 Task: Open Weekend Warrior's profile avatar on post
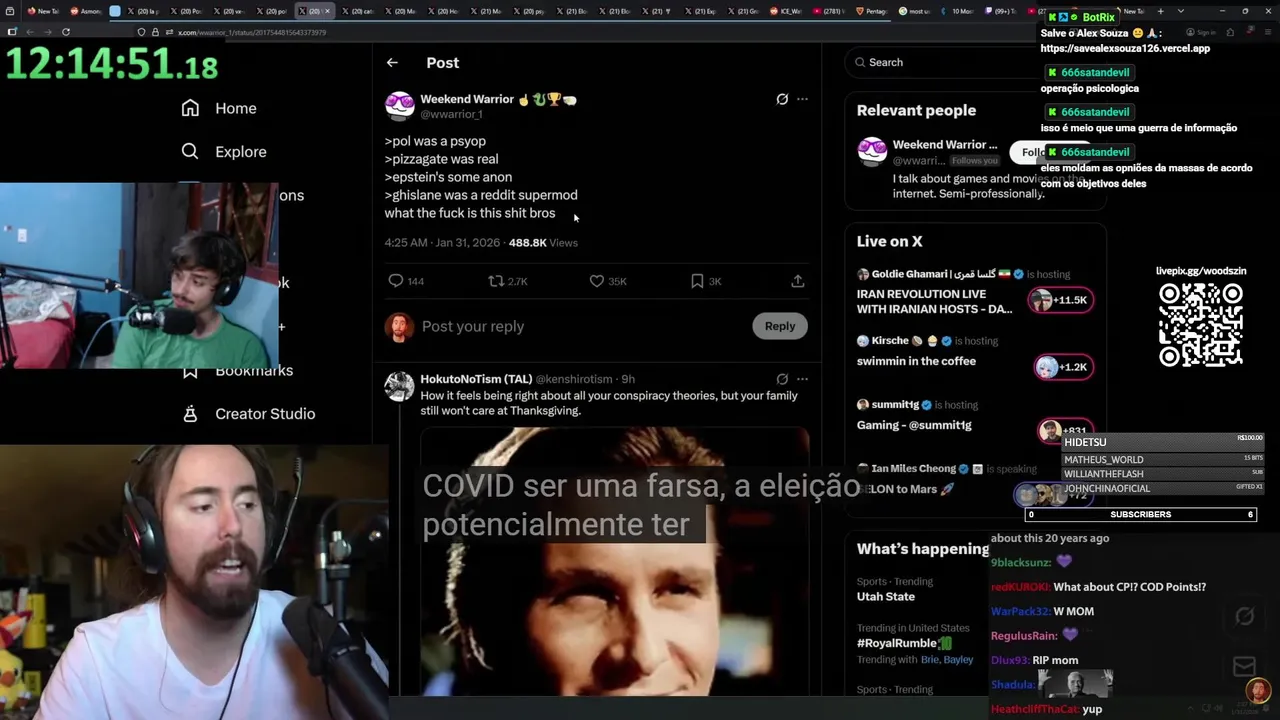(399, 106)
